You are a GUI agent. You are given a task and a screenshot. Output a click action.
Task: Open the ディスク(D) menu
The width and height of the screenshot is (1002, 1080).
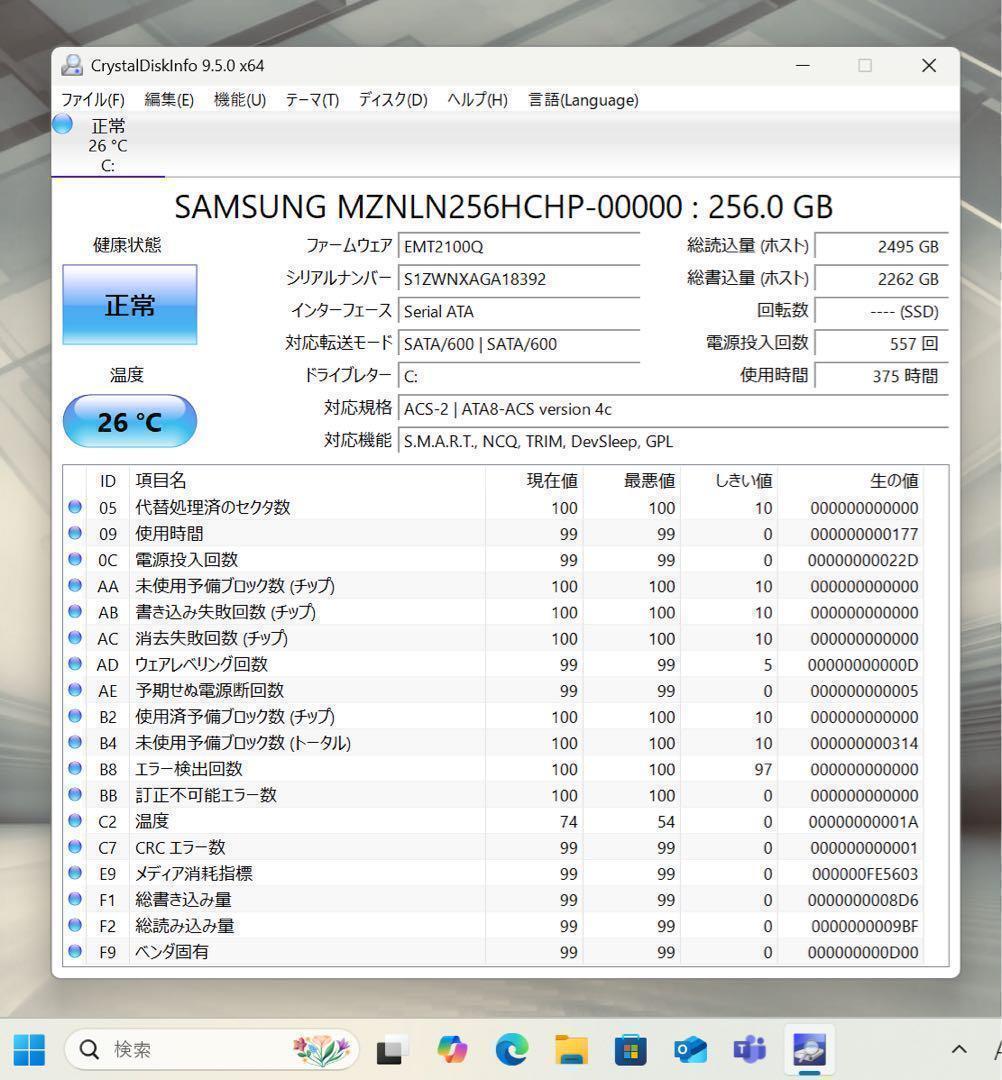point(393,100)
